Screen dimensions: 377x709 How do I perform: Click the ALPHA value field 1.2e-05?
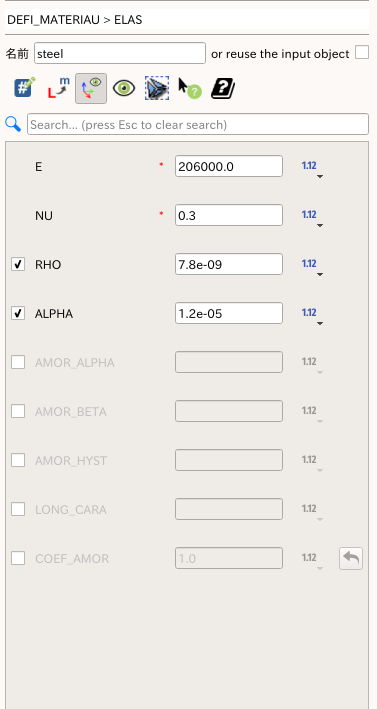point(229,313)
